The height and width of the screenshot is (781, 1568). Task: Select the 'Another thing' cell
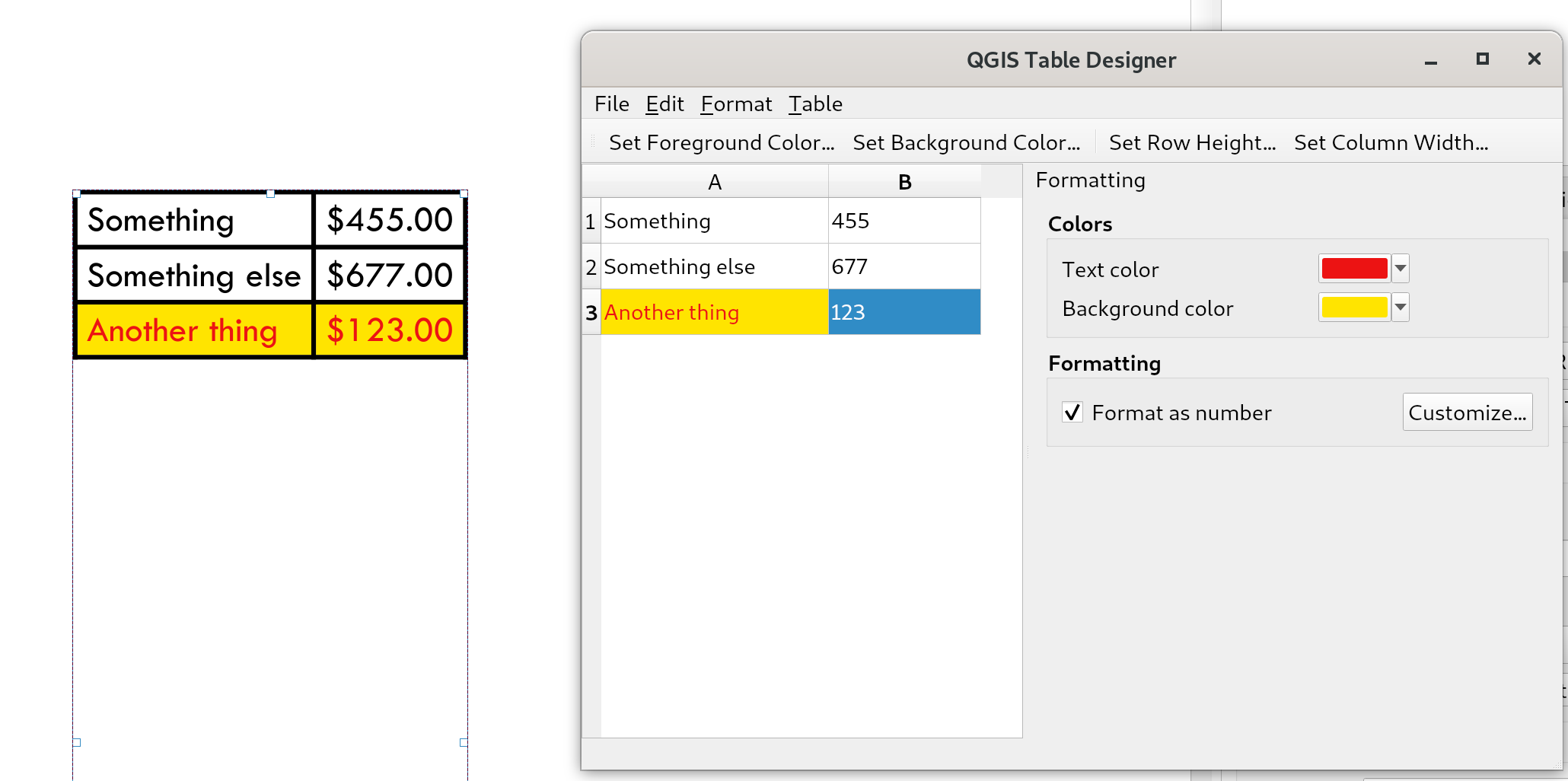714,312
